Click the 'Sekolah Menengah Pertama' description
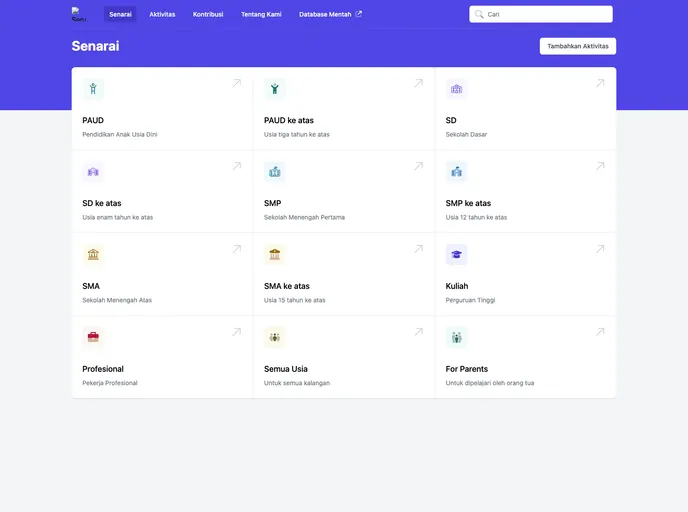The image size is (688, 512). click(x=305, y=217)
